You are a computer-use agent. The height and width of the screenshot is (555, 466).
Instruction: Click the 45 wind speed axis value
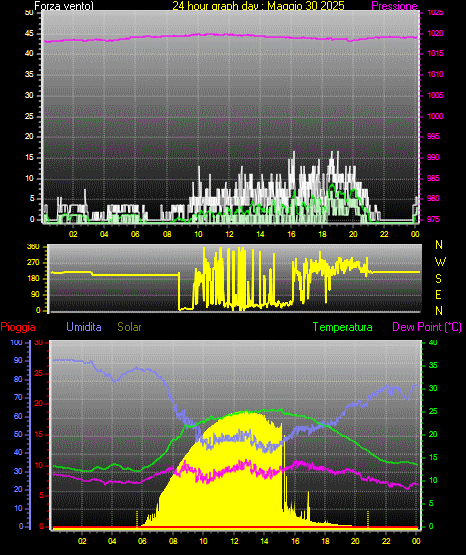[x=29, y=34]
